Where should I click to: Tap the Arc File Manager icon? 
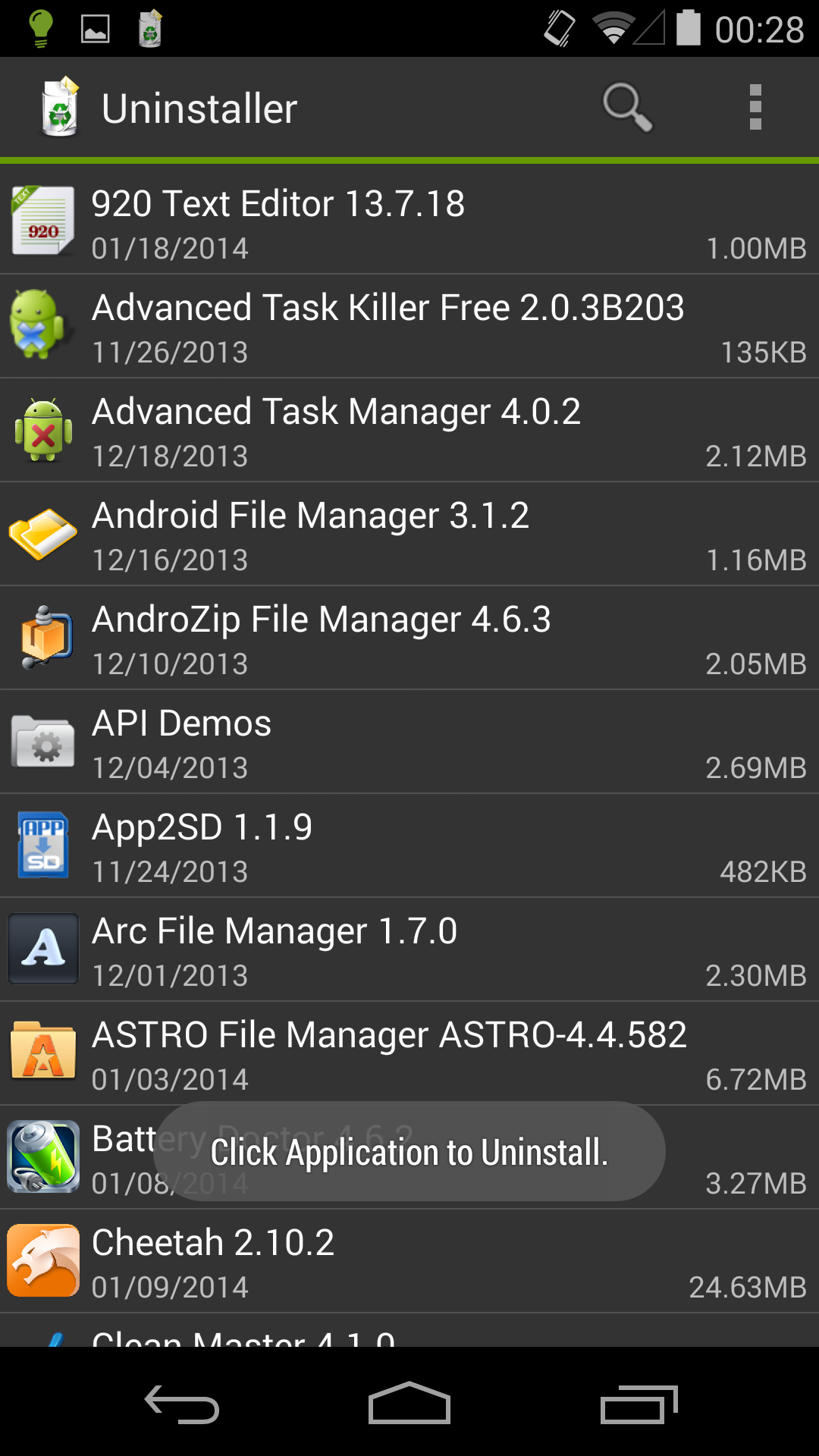43,949
